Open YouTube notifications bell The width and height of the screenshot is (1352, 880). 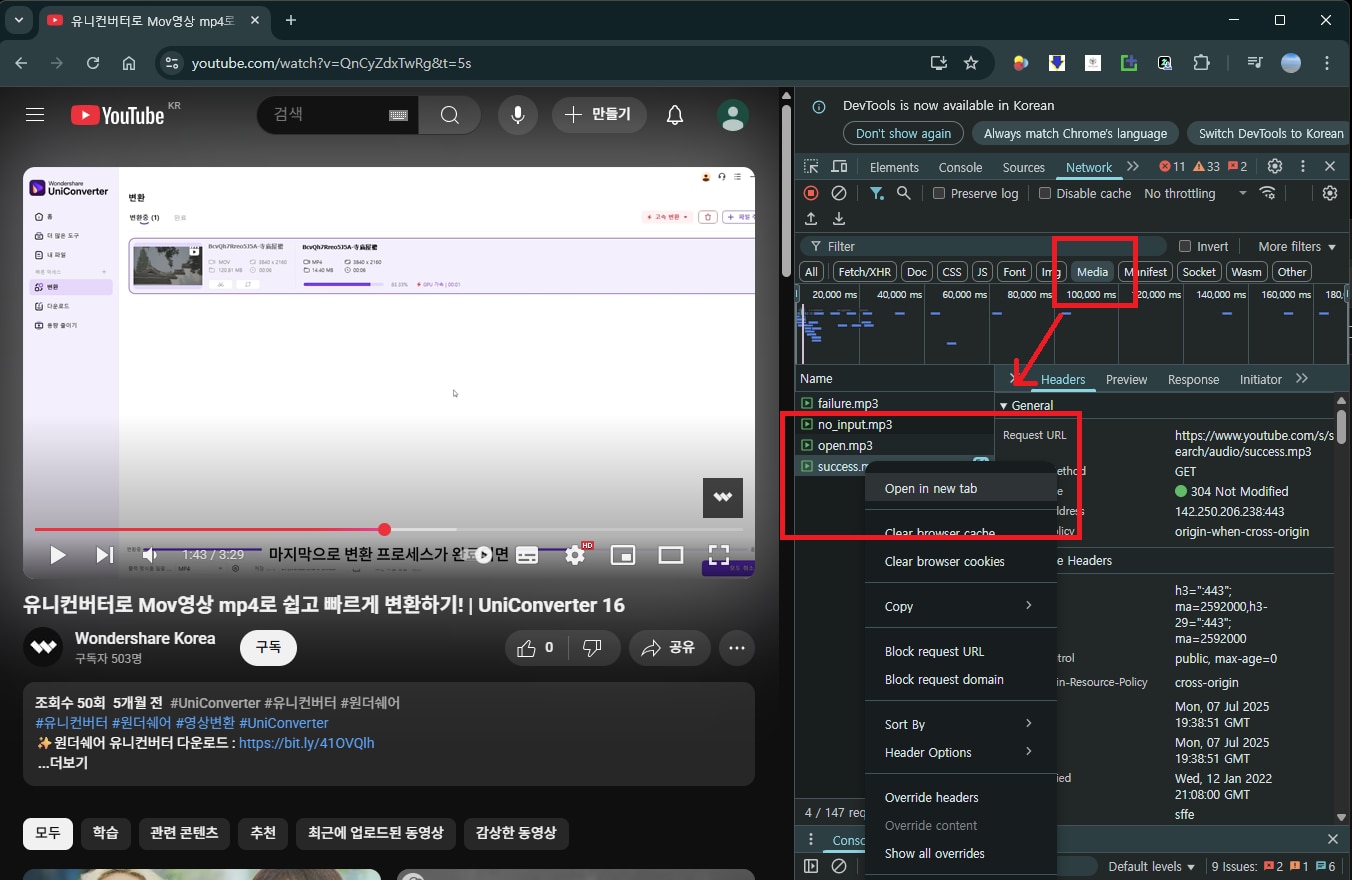click(675, 115)
